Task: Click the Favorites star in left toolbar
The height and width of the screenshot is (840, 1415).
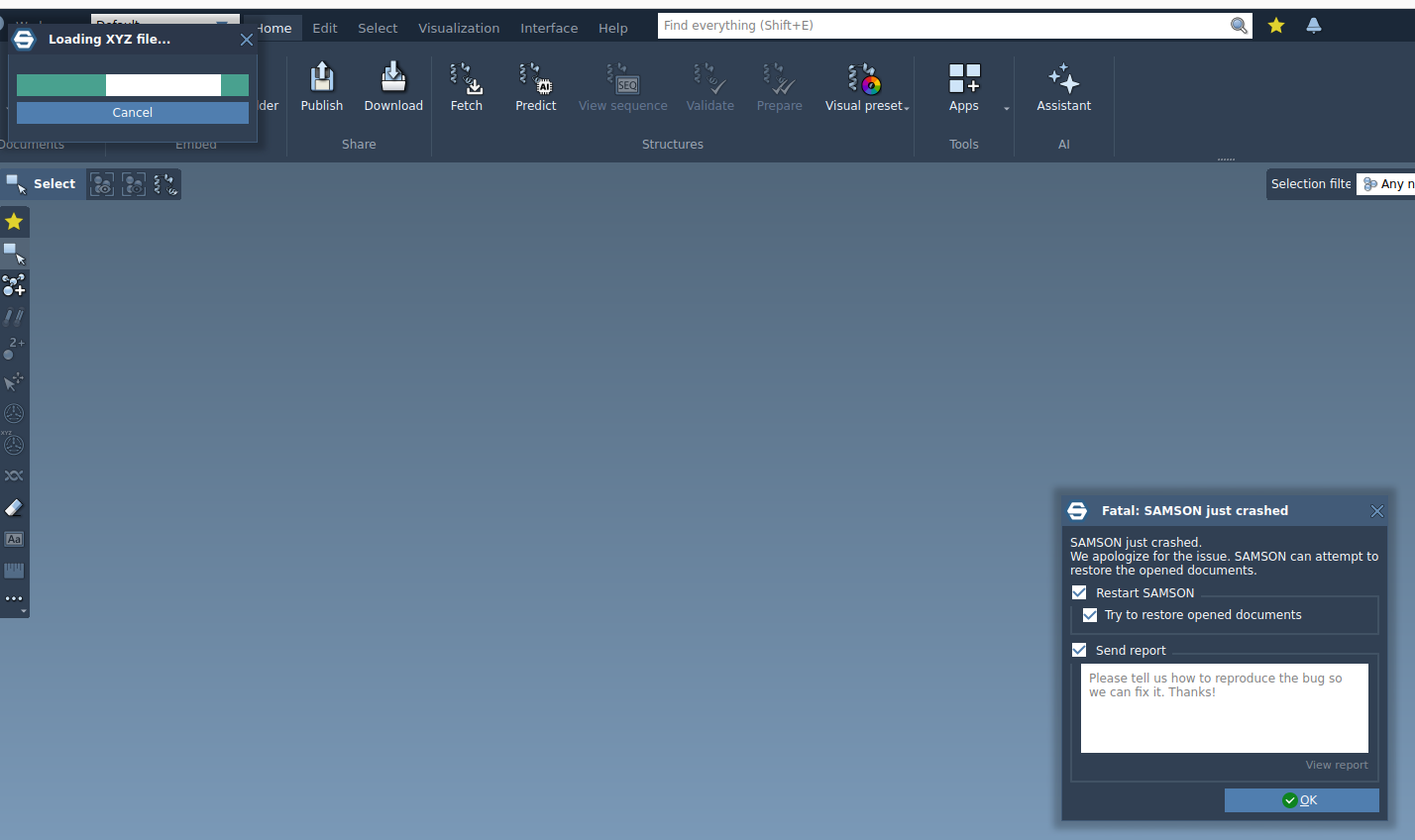Action: (x=14, y=221)
